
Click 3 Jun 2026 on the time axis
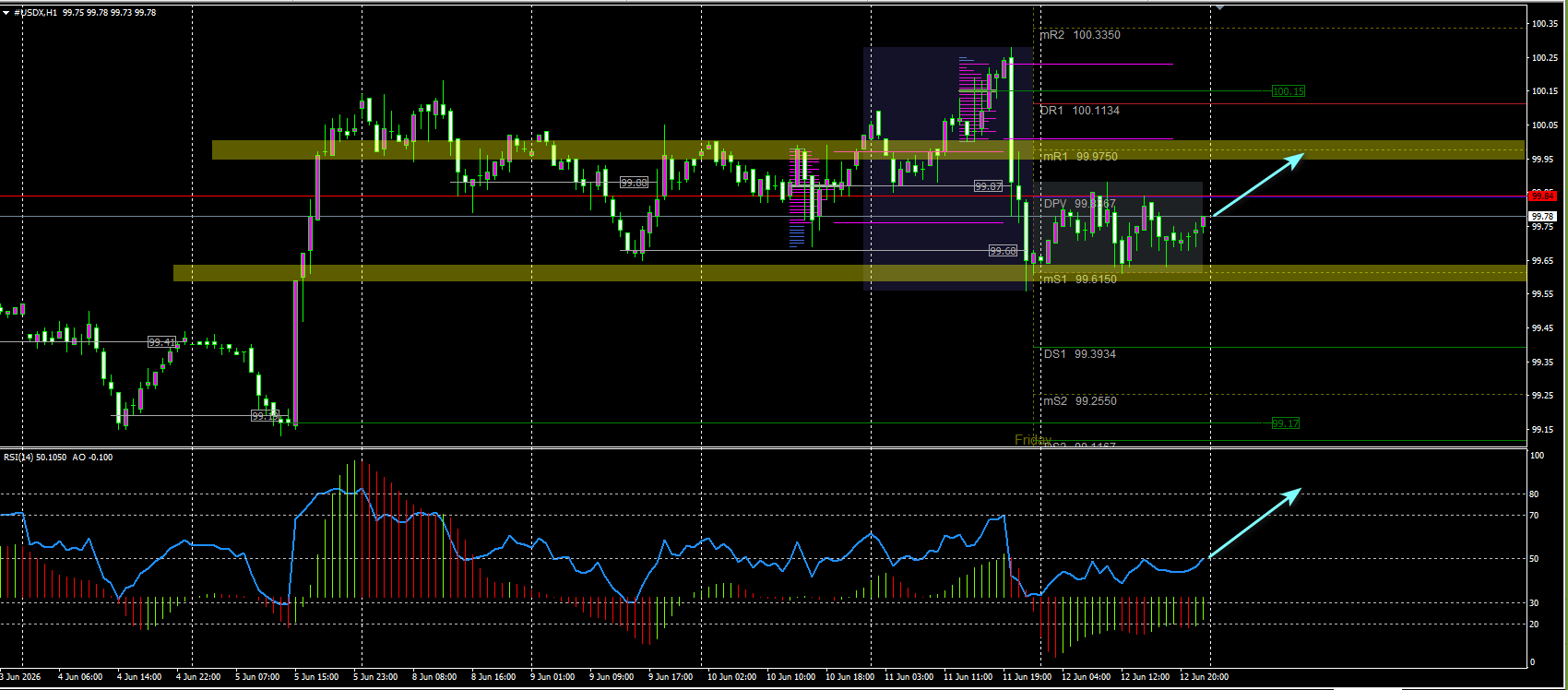(x=20, y=677)
